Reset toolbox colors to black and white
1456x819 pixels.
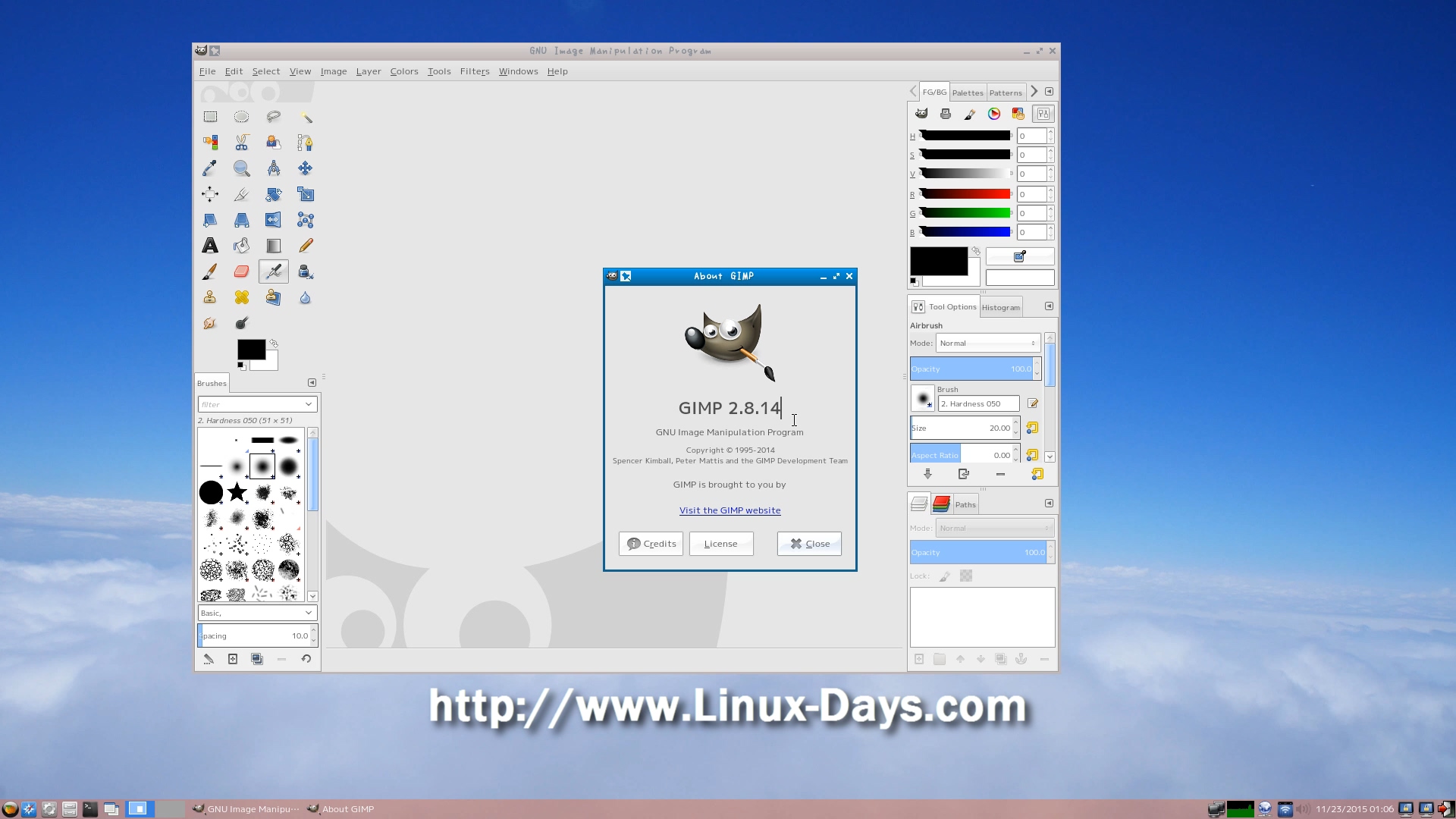pyautogui.click(x=241, y=366)
